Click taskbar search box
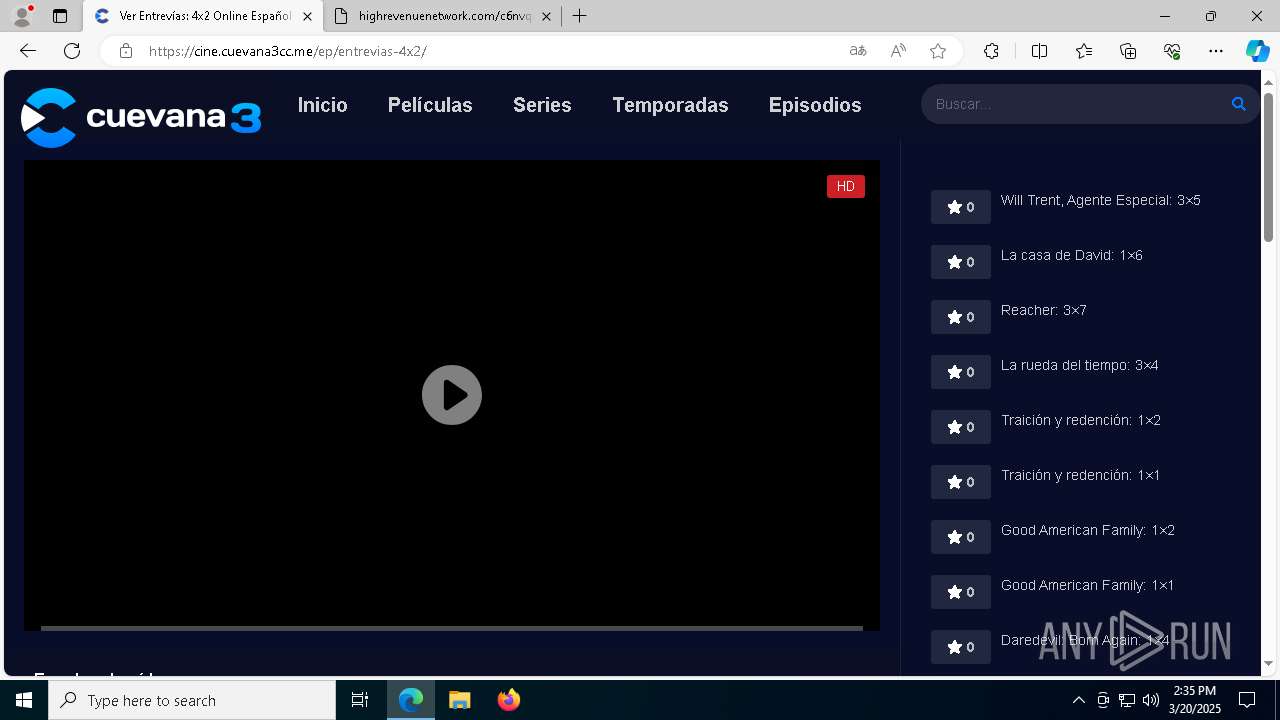1280x720 pixels. [192, 700]
